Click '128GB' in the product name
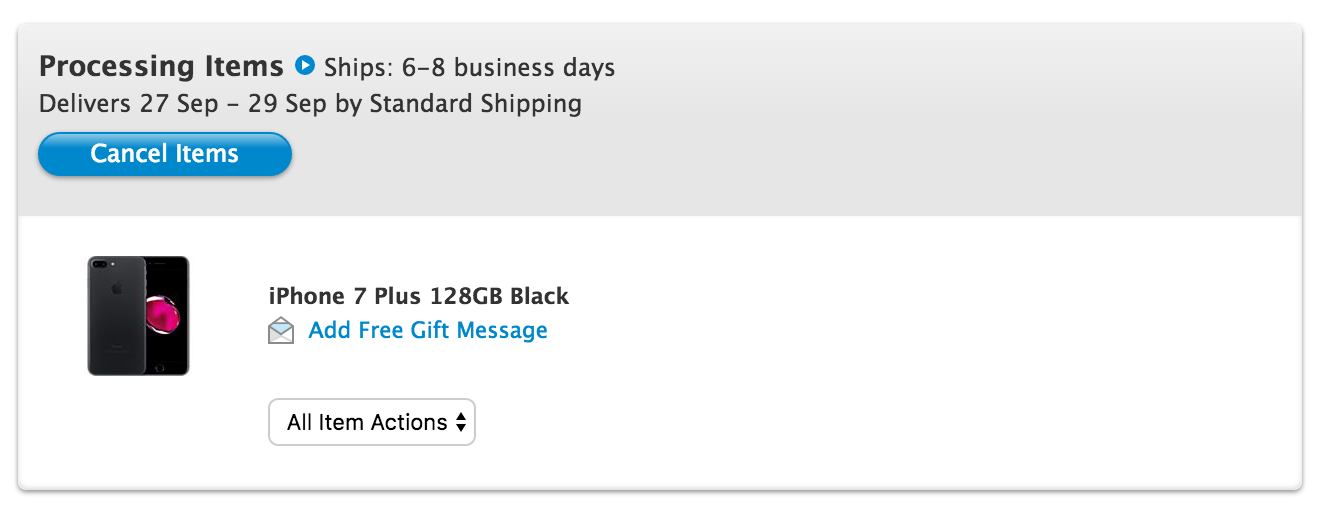 click(x=466, y=296)
